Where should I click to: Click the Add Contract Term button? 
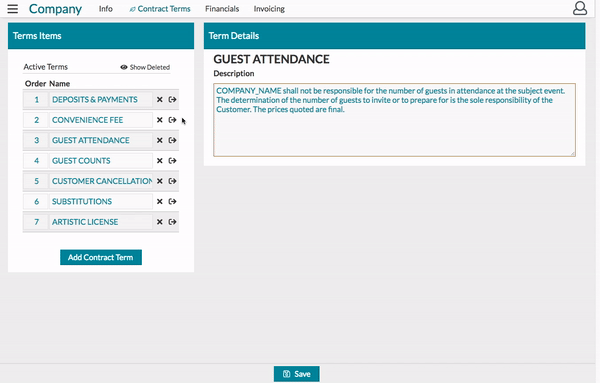pyautogui.click(x=101, y=257)
